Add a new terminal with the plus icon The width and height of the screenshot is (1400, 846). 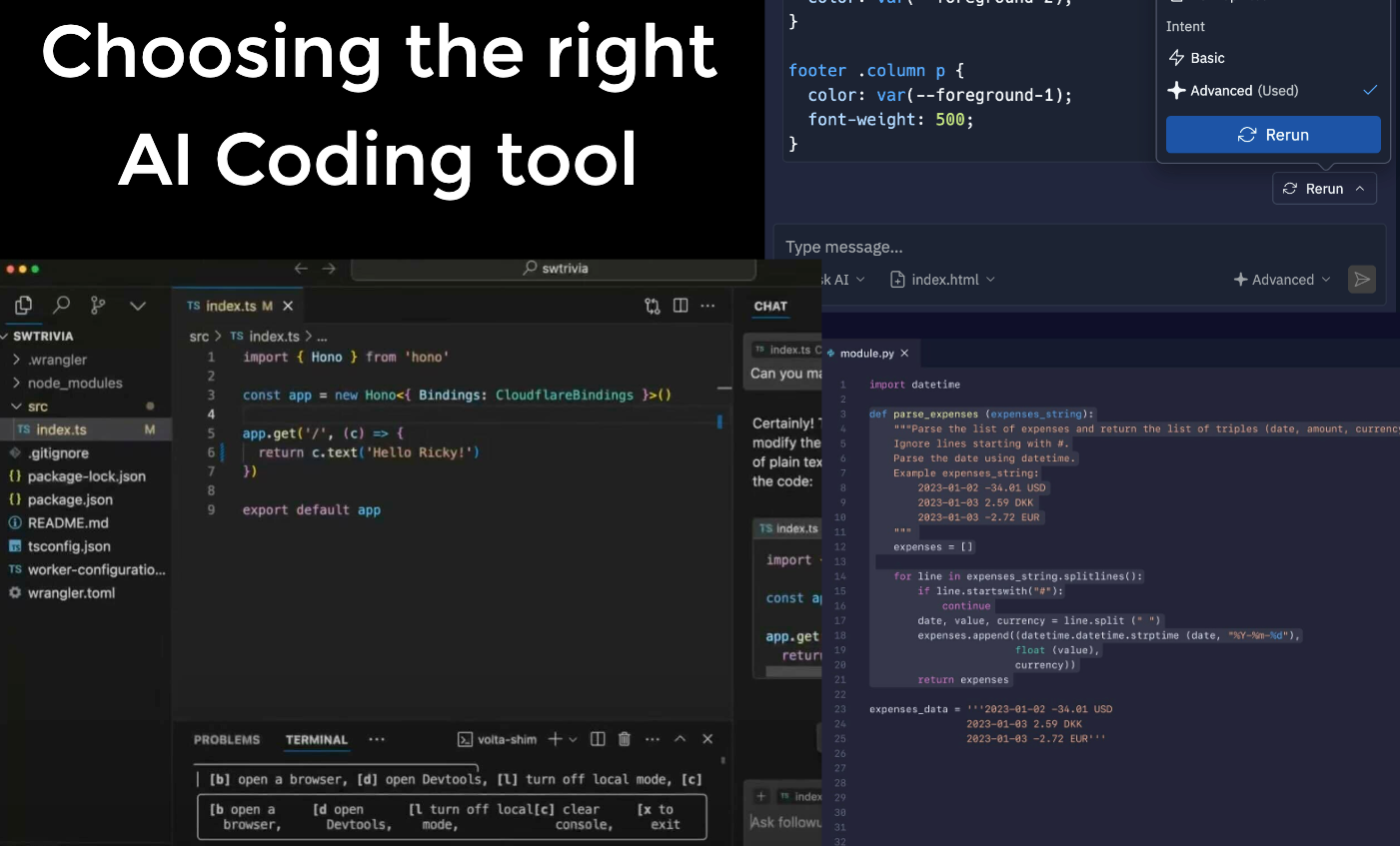click(x=556, y=739)
